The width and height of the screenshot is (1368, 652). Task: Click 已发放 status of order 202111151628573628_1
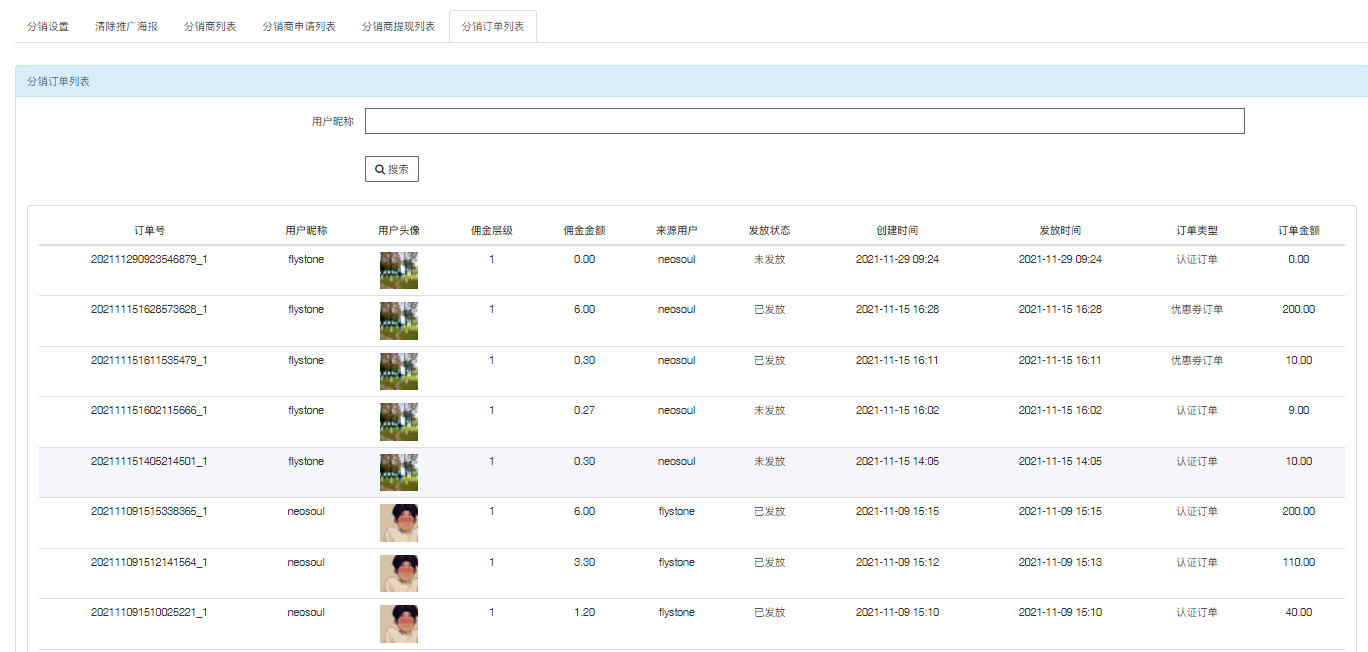[769, 309]
